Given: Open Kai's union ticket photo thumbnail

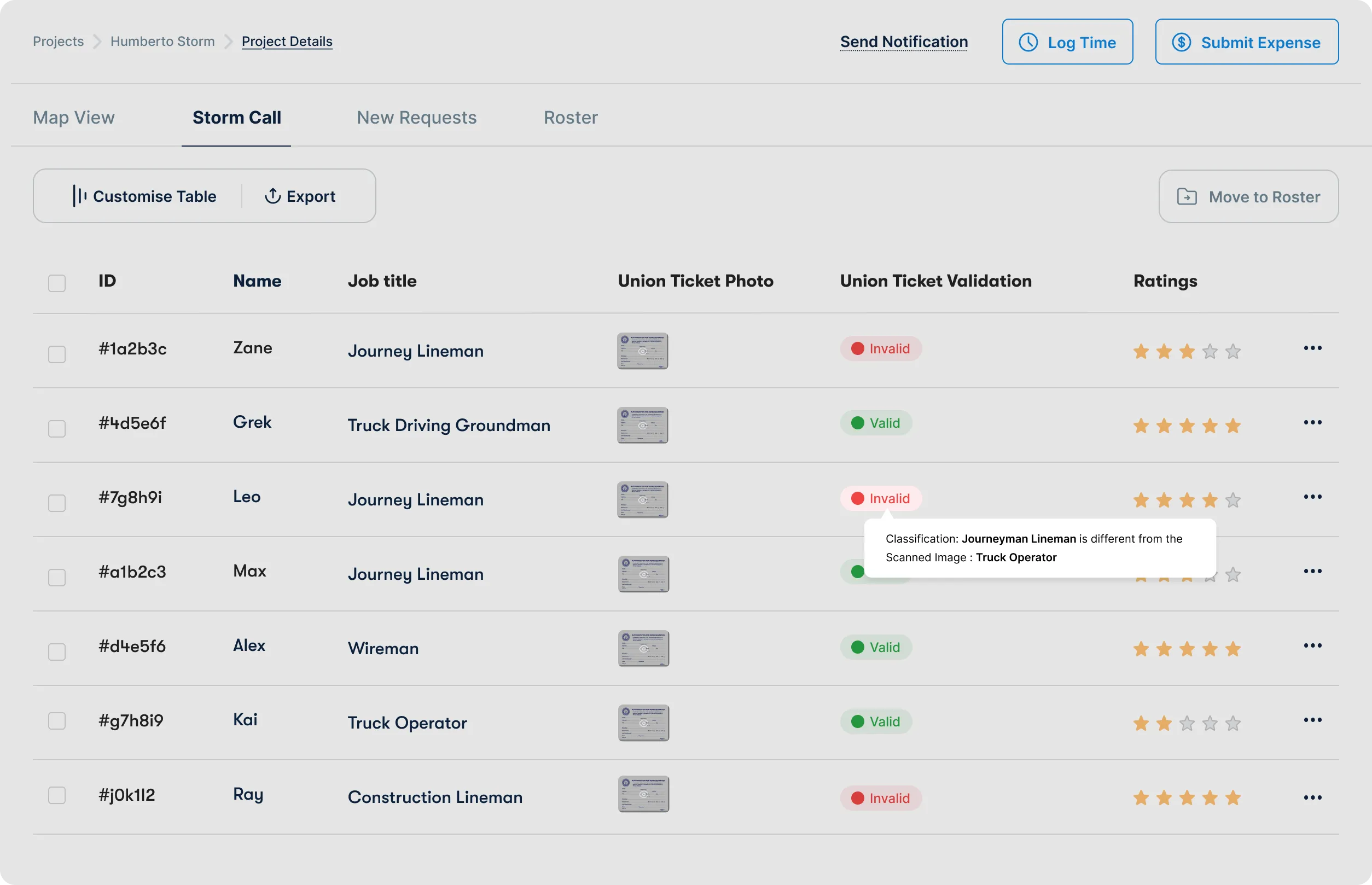Looking at the screenshot, I should [643, 723].
